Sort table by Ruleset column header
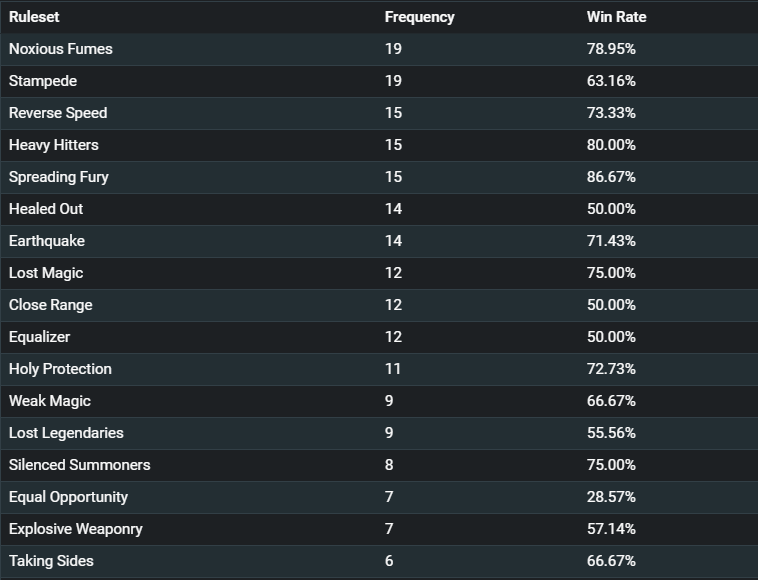 tap(34, 17)
